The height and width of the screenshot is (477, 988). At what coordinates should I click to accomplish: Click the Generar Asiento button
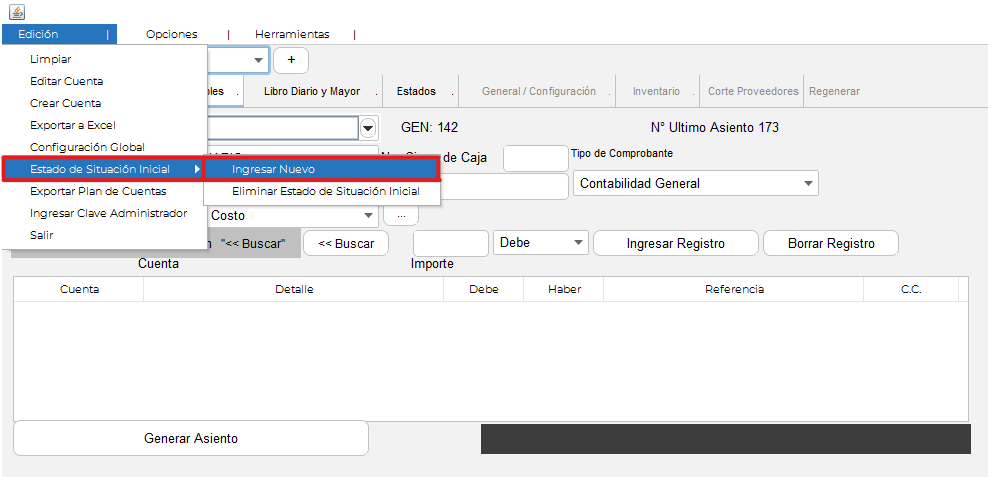pyautogui.click(x=191, y=438)
